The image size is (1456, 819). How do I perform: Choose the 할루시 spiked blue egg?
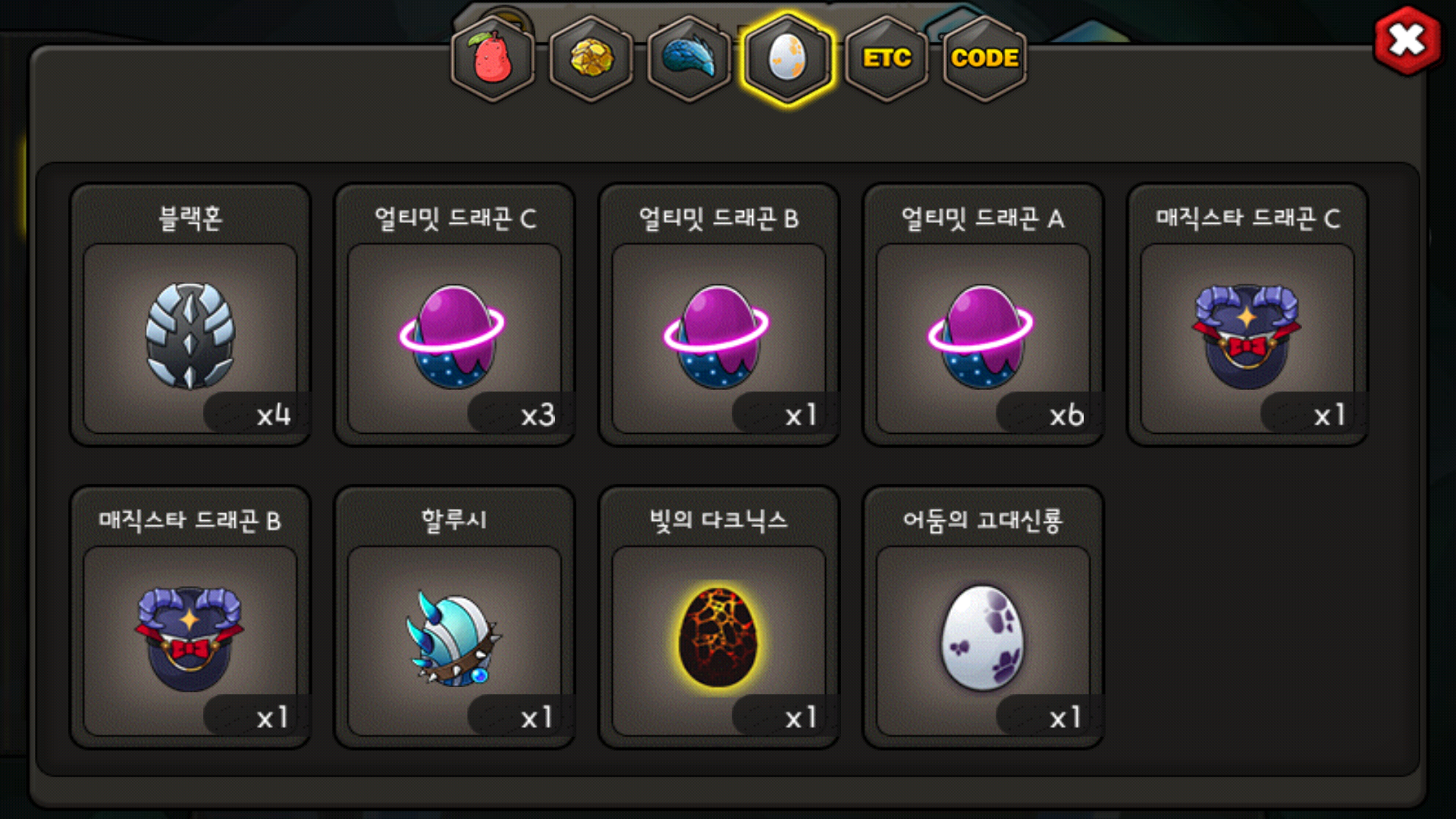point(453,639)
